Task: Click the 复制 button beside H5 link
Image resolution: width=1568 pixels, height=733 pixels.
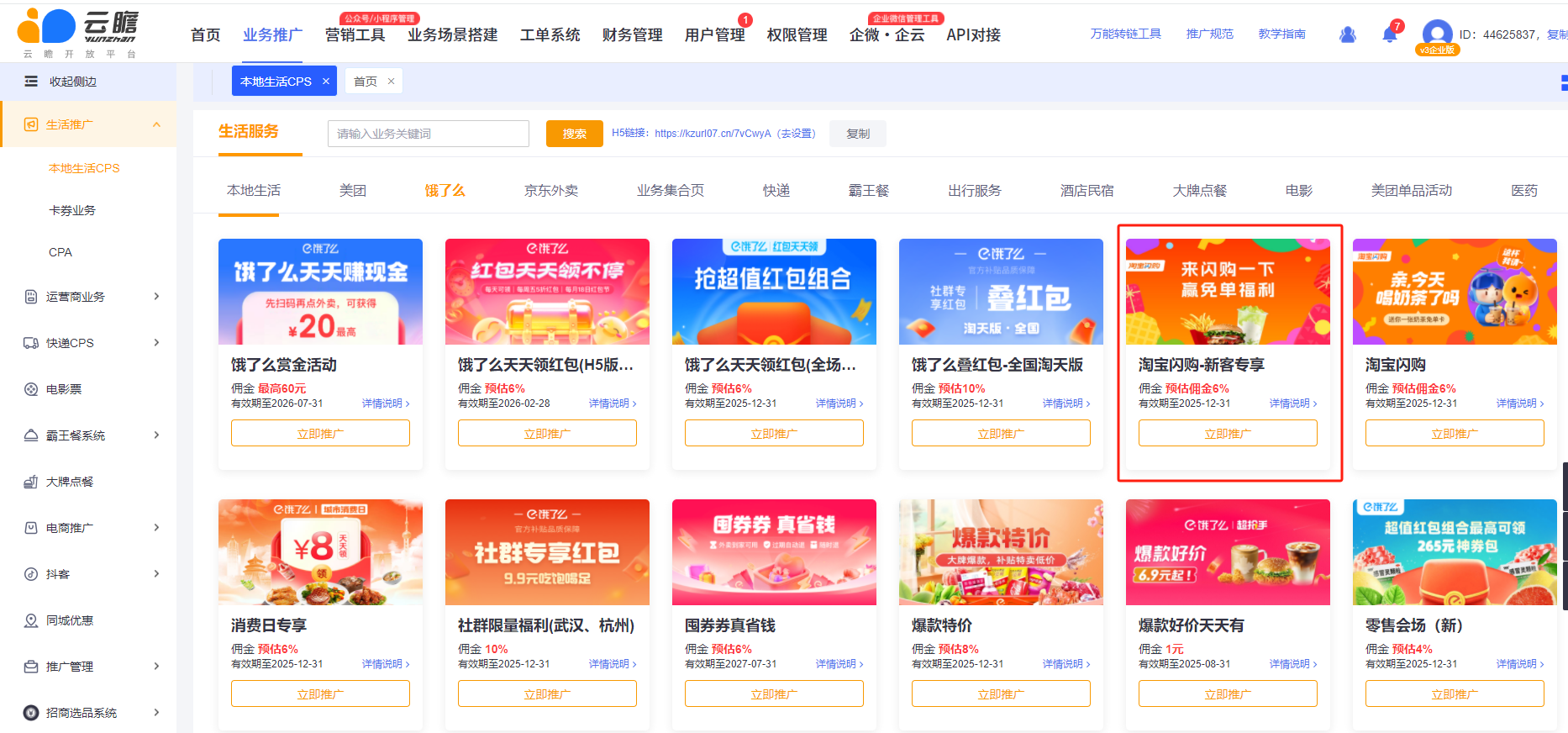Action: [x=858, y=134]
